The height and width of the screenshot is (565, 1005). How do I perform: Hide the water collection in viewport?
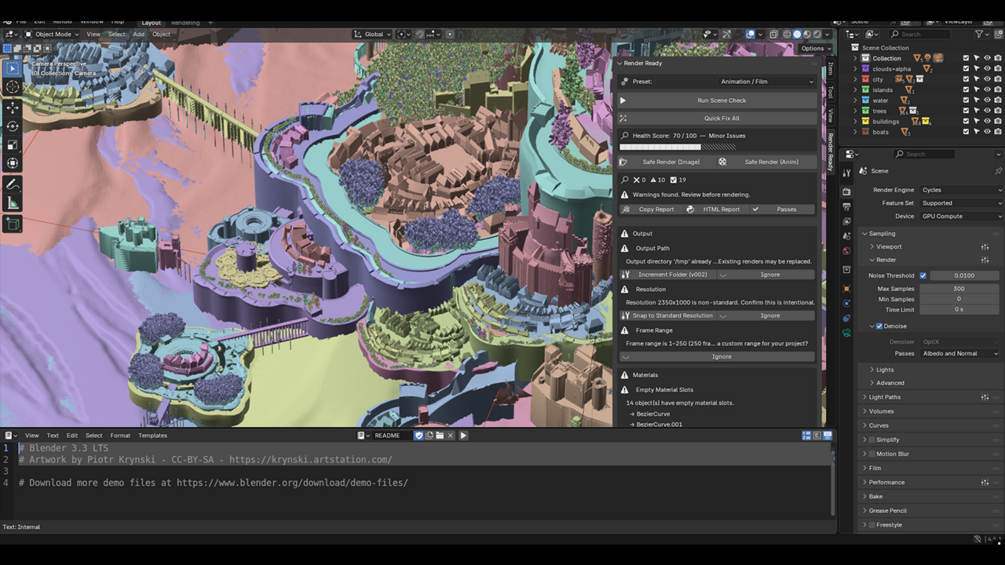point(987,101)
